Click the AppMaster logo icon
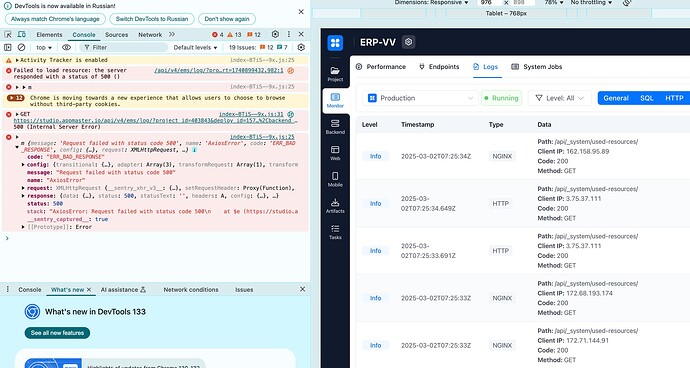690x368 pixels. click(335, 43)
